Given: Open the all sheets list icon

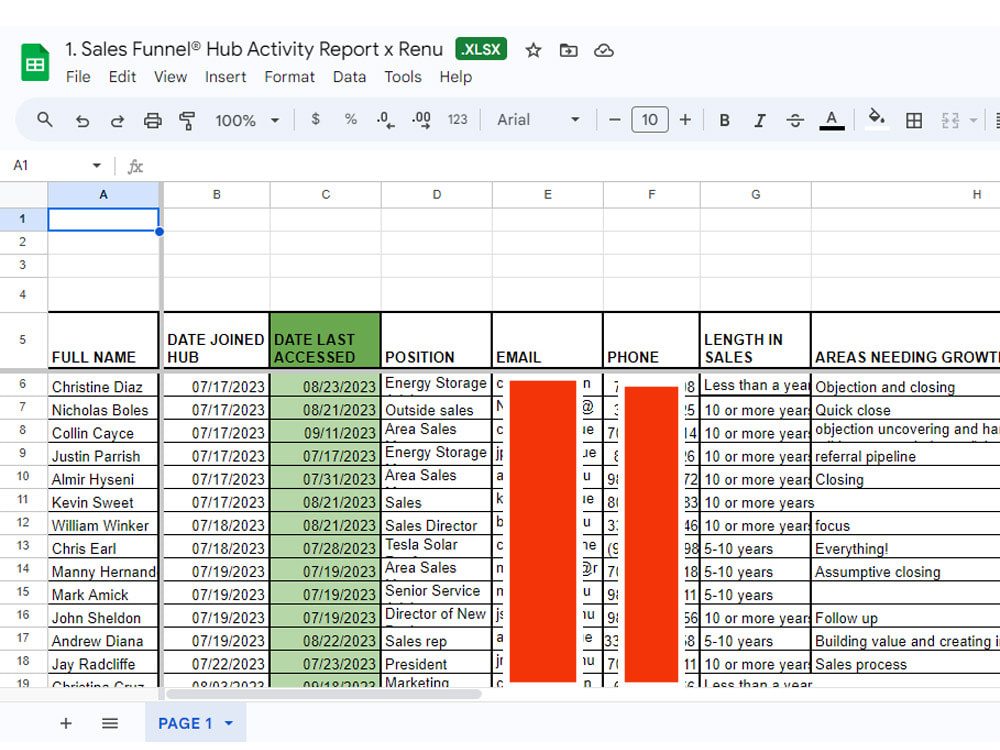Looking at the screenshot, I should click(110, 723).
